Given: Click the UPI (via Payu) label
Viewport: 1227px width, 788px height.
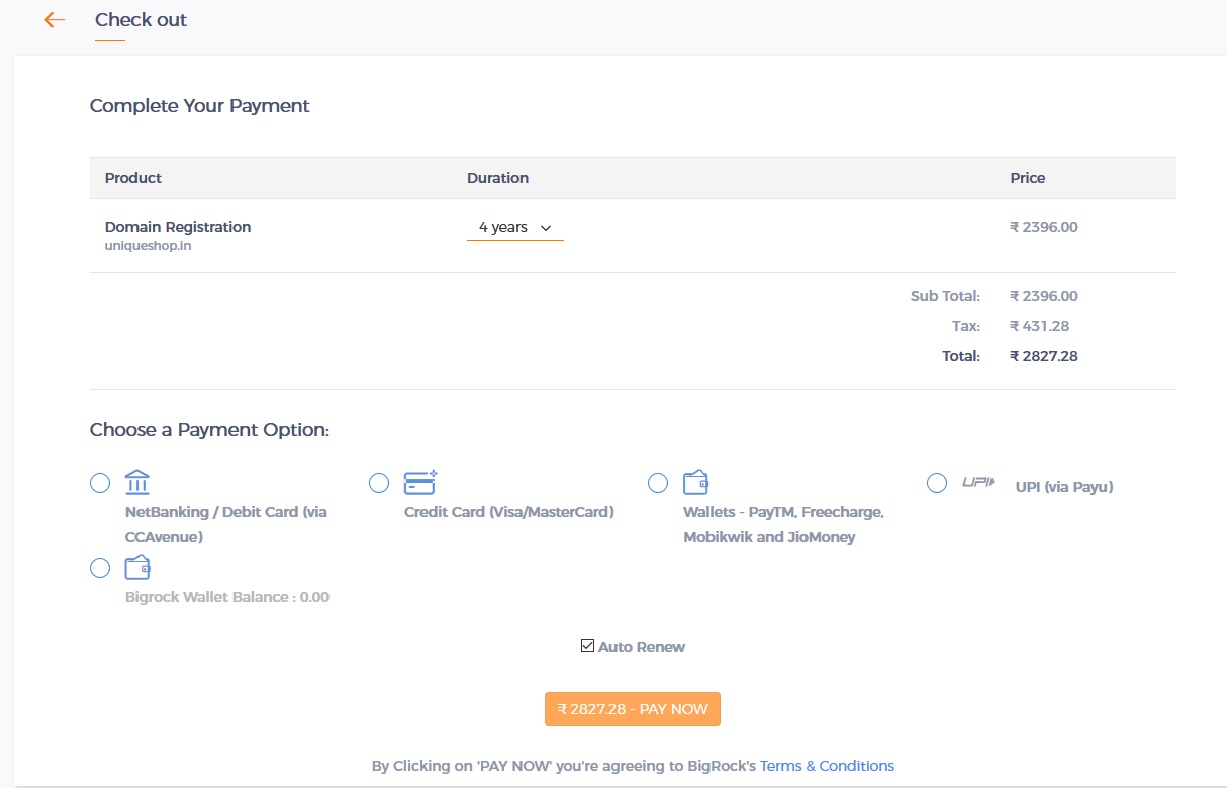Looking at the screenshot, I should point(1065,487).
